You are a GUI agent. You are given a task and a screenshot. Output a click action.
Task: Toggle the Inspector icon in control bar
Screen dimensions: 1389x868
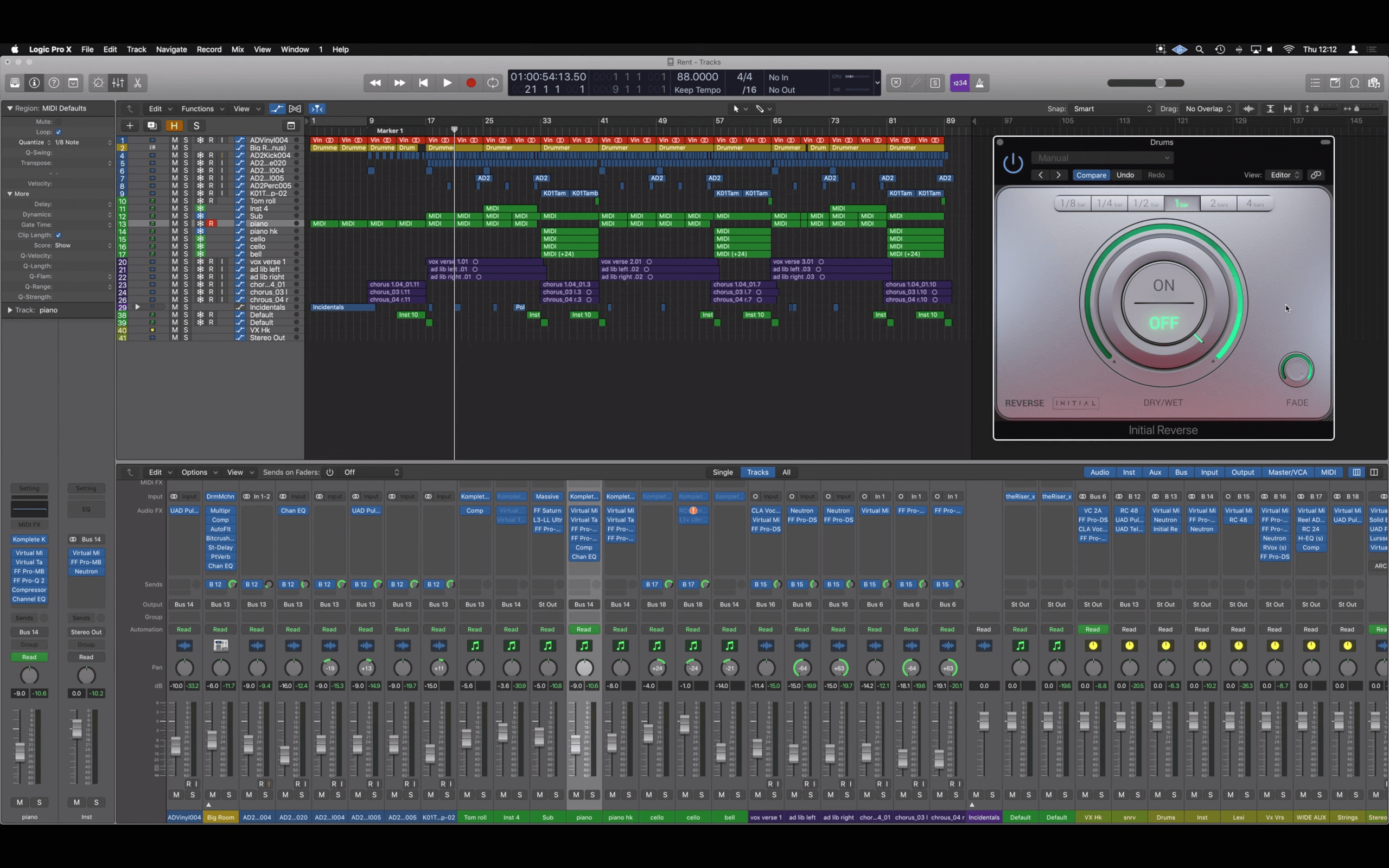pyautogui.click(x=34, y=82)
